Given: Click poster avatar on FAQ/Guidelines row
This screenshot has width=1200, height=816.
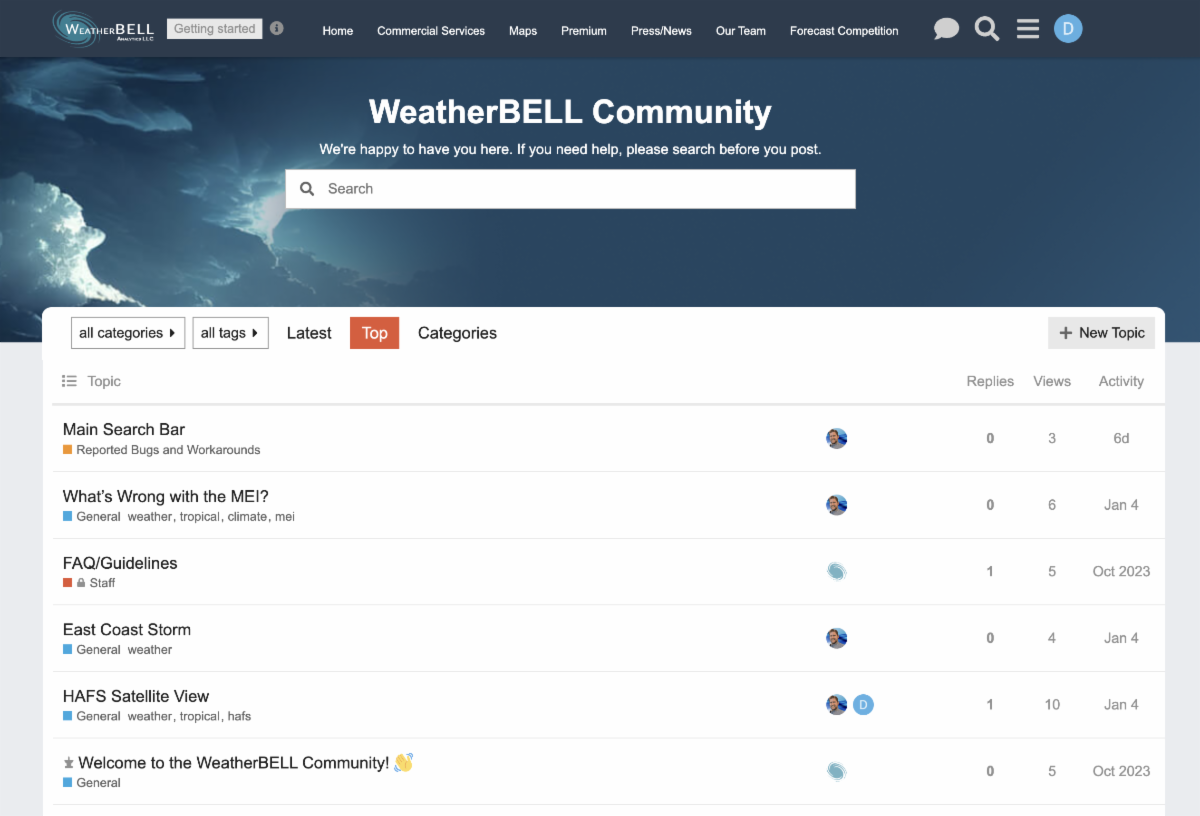Looking at the screenshot, I should [x=837, y=571].
